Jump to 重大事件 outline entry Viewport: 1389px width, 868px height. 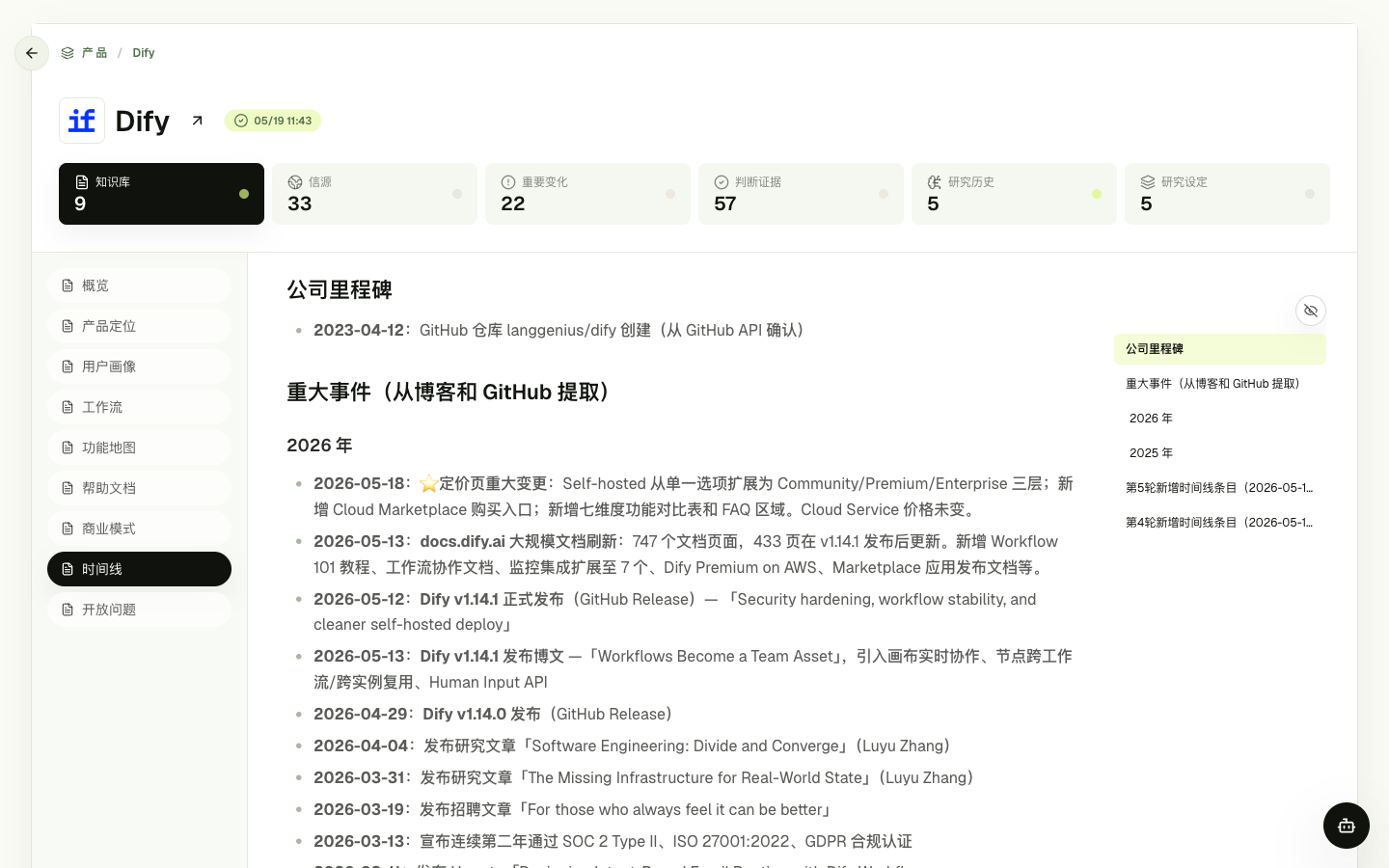click(1220, 384)
